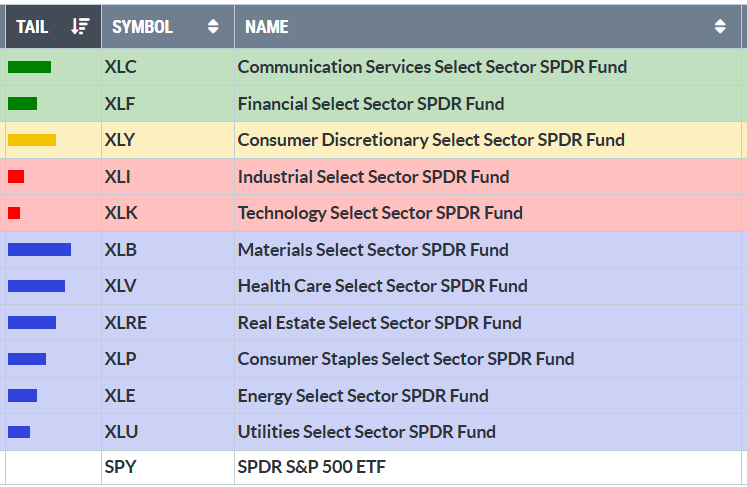The image size is (747, 487).
Task: Click XLI red tail indicator
Action: (x=16, y=177)
